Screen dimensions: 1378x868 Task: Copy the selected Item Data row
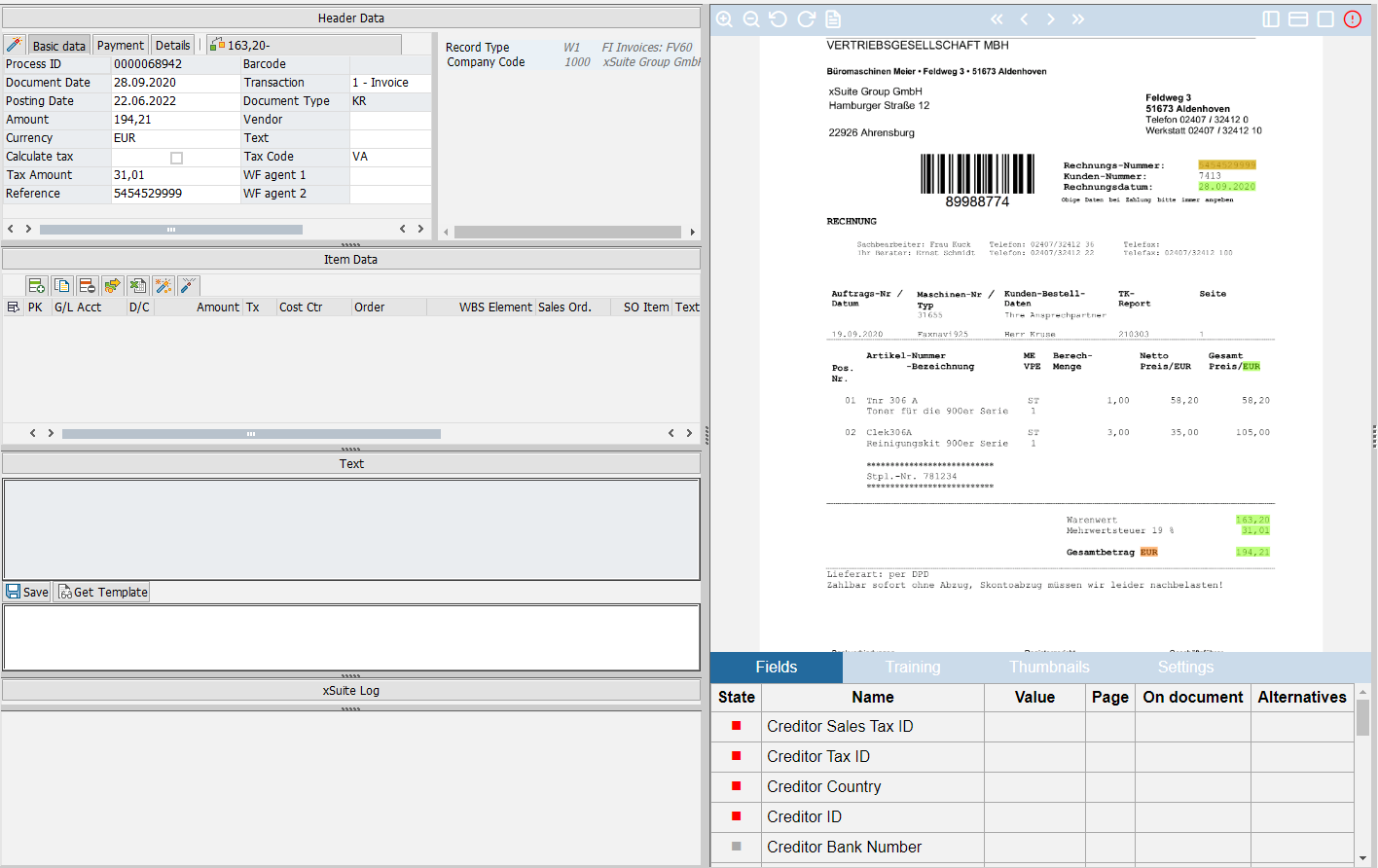click(x=59, y=285)
